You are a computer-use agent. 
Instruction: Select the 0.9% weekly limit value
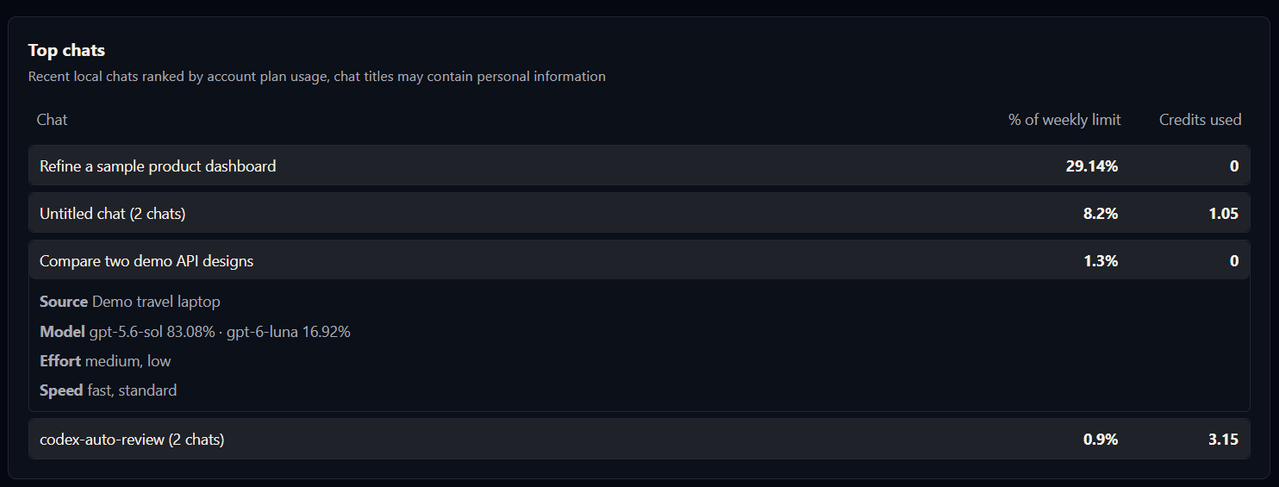1100,439
